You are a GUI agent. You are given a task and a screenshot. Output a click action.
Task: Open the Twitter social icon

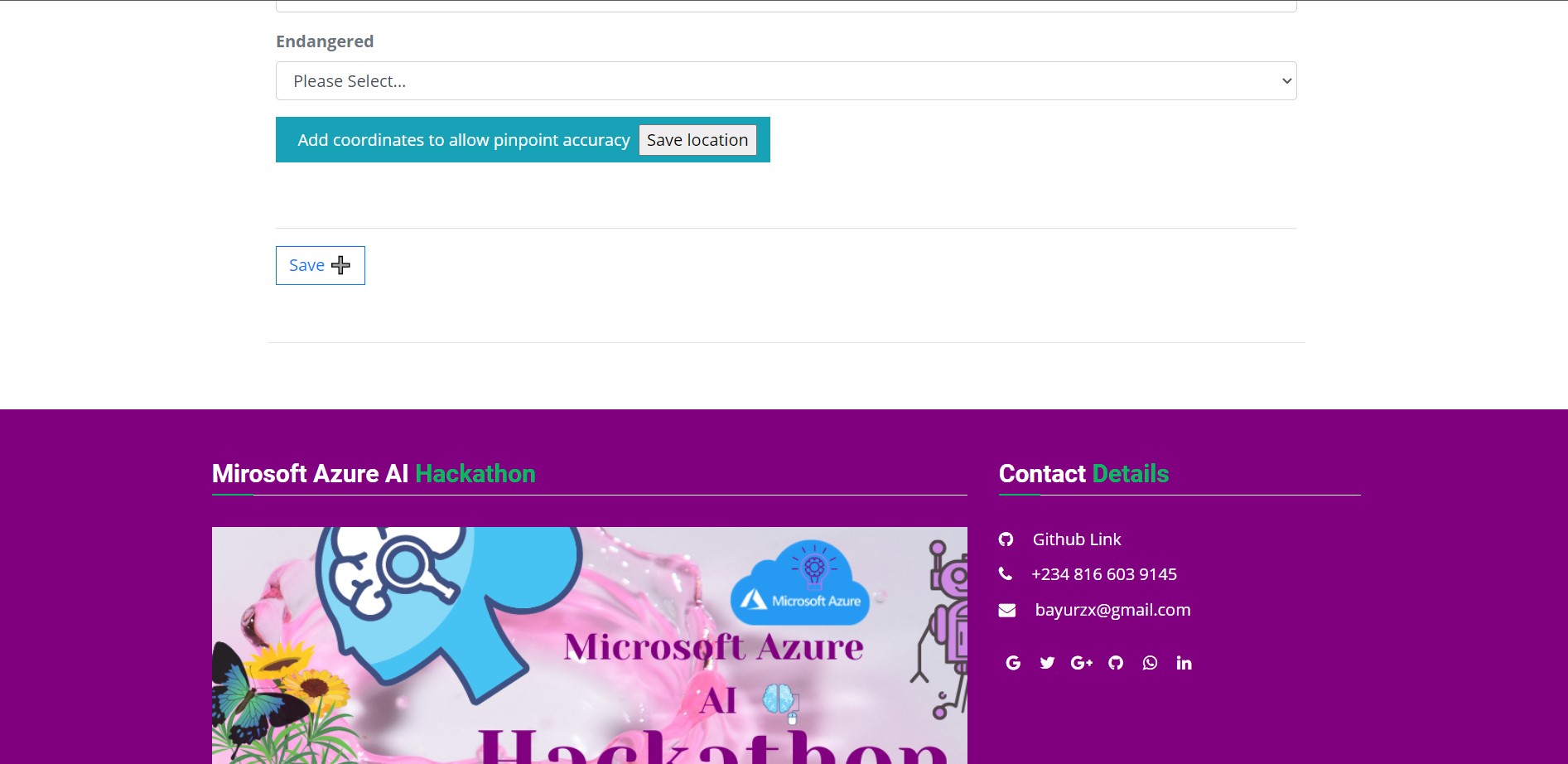(x=1047, y=663)
